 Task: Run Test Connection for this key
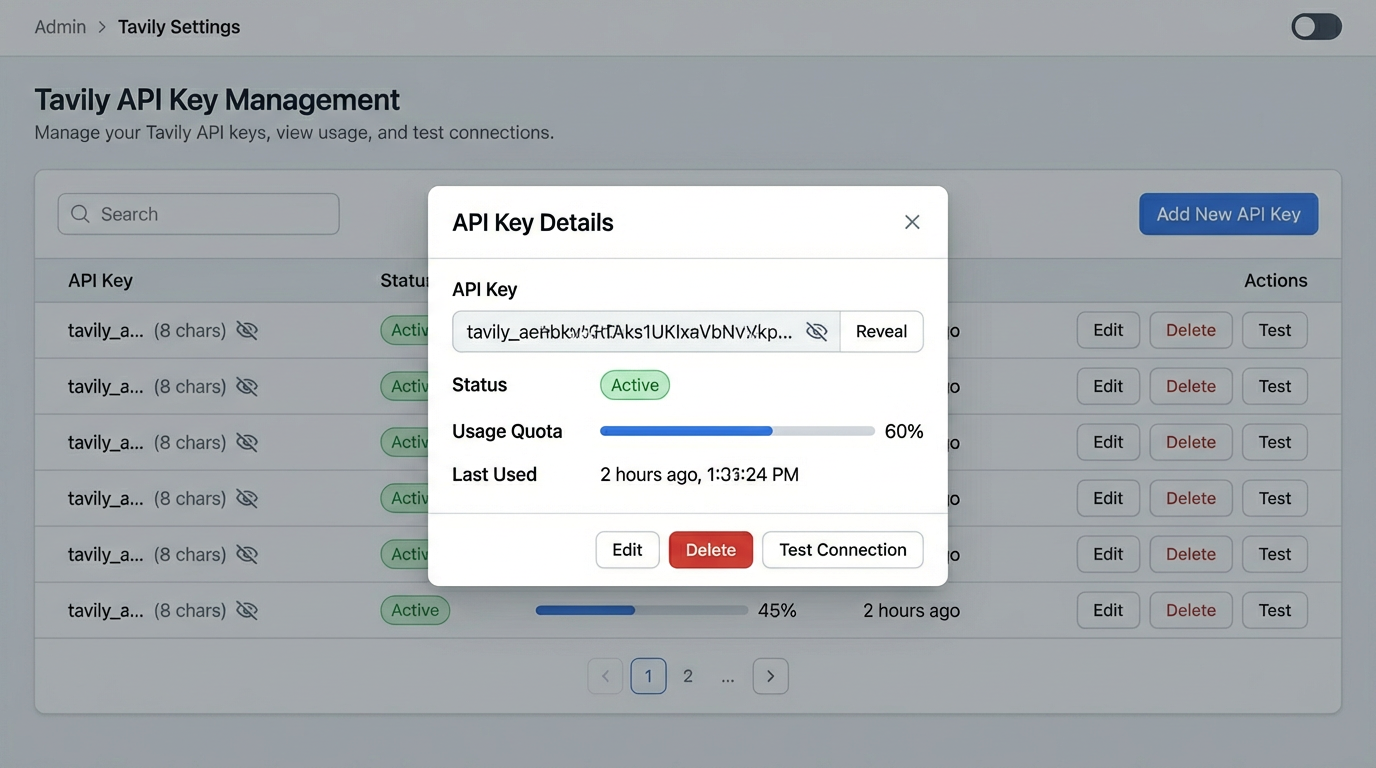pos(842,550)
